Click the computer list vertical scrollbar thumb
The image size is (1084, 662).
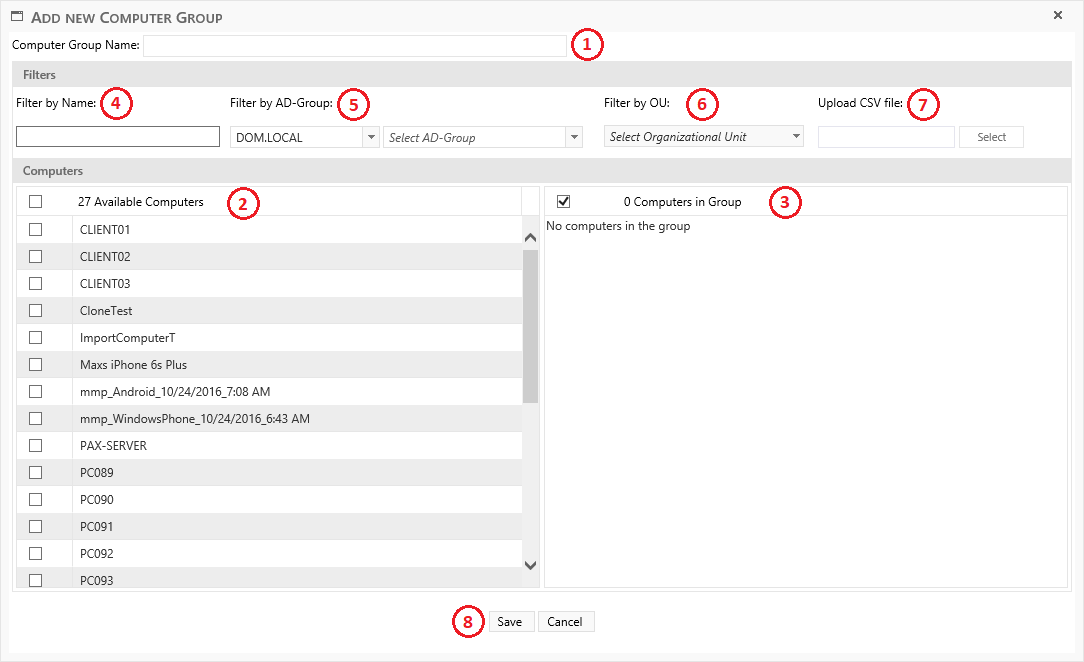(x=530, y=325)
